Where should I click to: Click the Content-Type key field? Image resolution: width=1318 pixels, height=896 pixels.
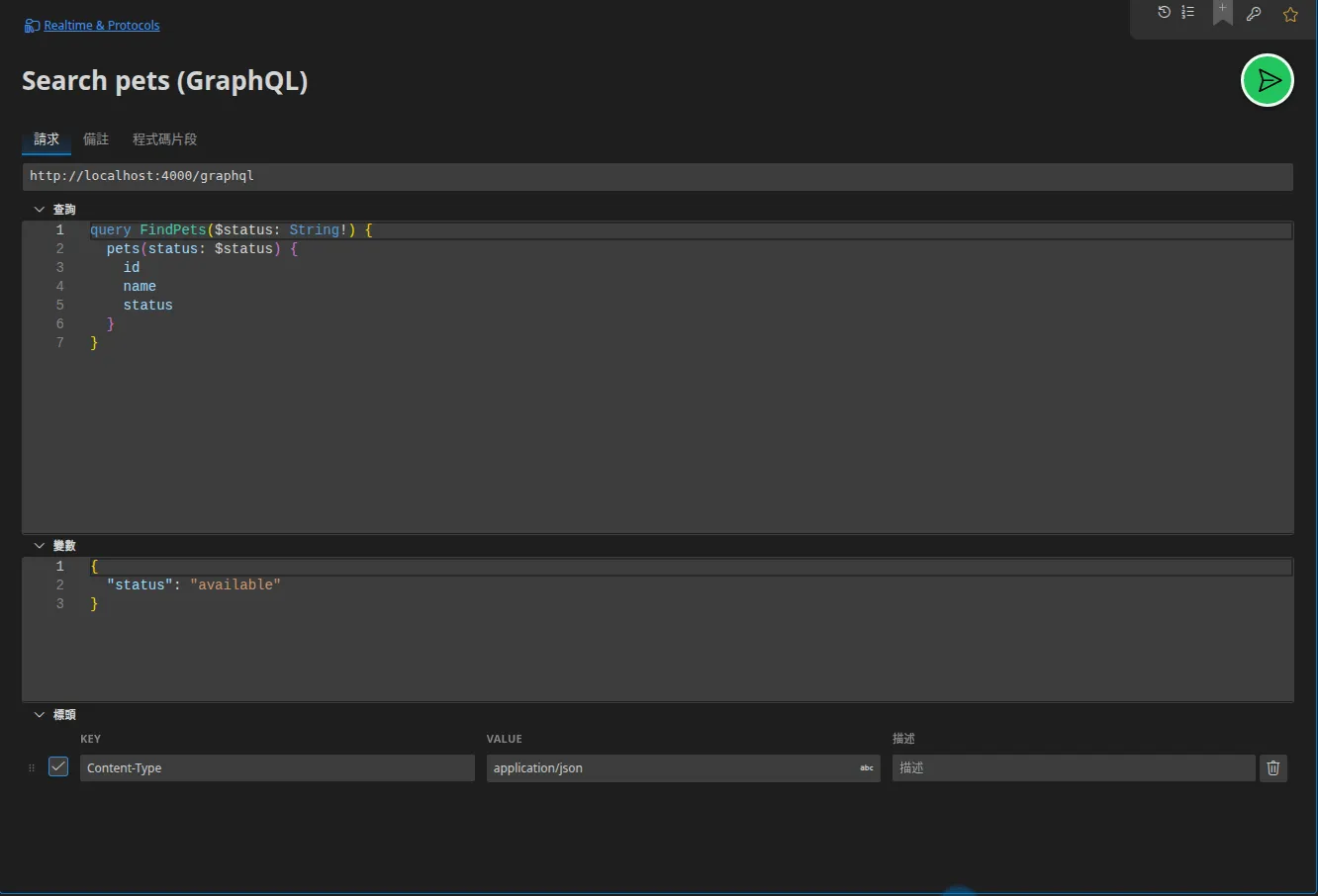pos(277,768)
